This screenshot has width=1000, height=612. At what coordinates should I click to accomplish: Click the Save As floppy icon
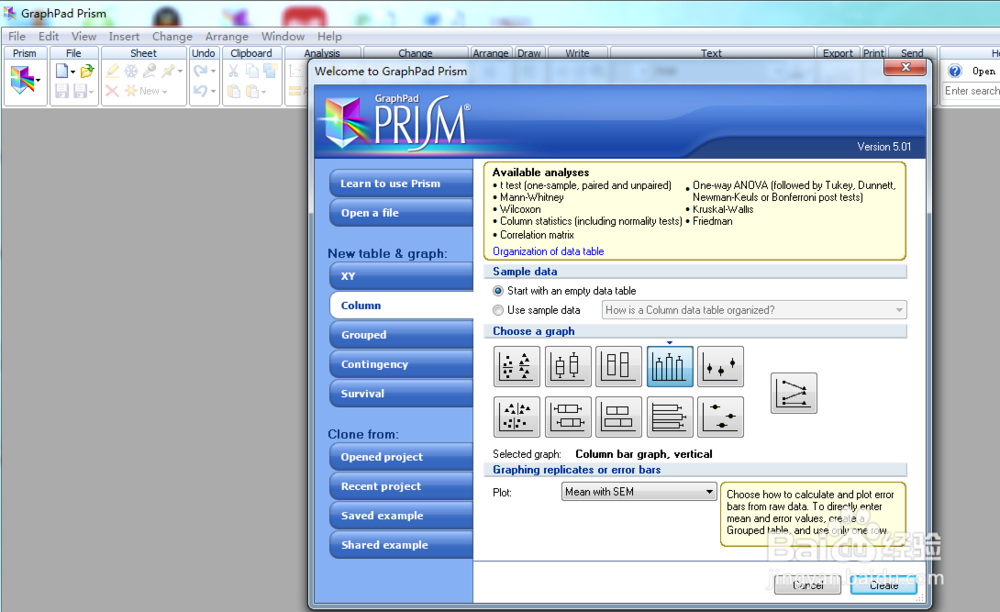(x=80, y=91)
